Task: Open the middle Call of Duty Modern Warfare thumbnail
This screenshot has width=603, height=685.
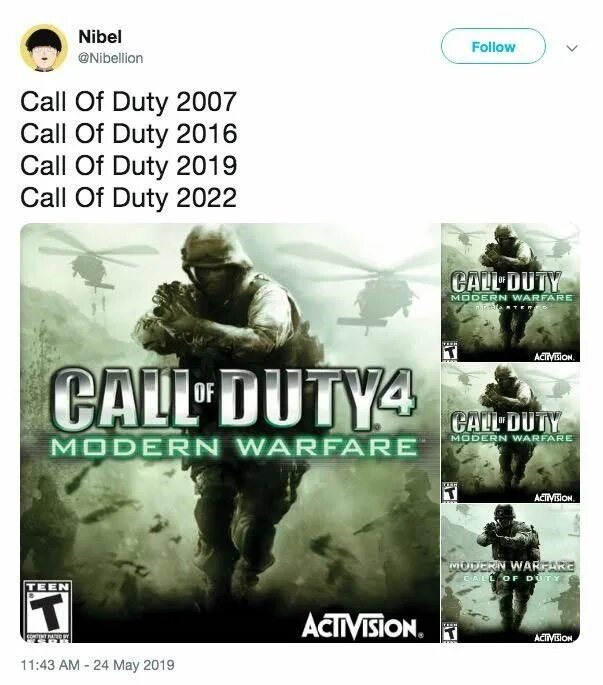Action: pos(510,433)
